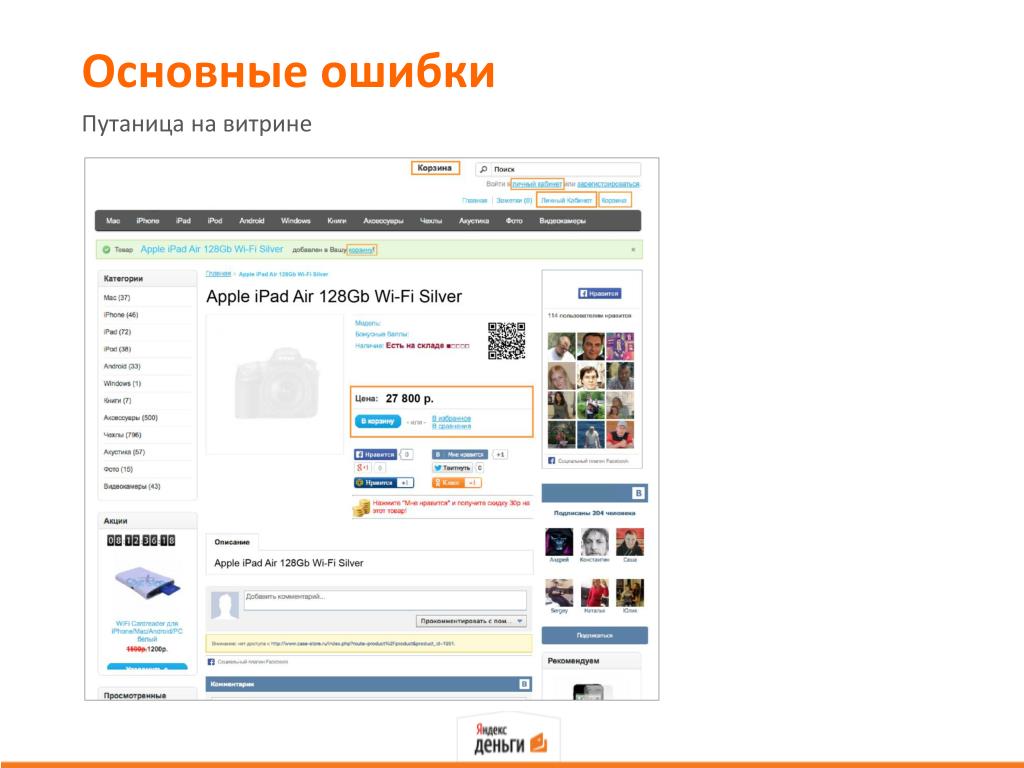1024x768 pixels.
Task: Open the Видеокамеры menu item
Action: click(x=562, y=221)
